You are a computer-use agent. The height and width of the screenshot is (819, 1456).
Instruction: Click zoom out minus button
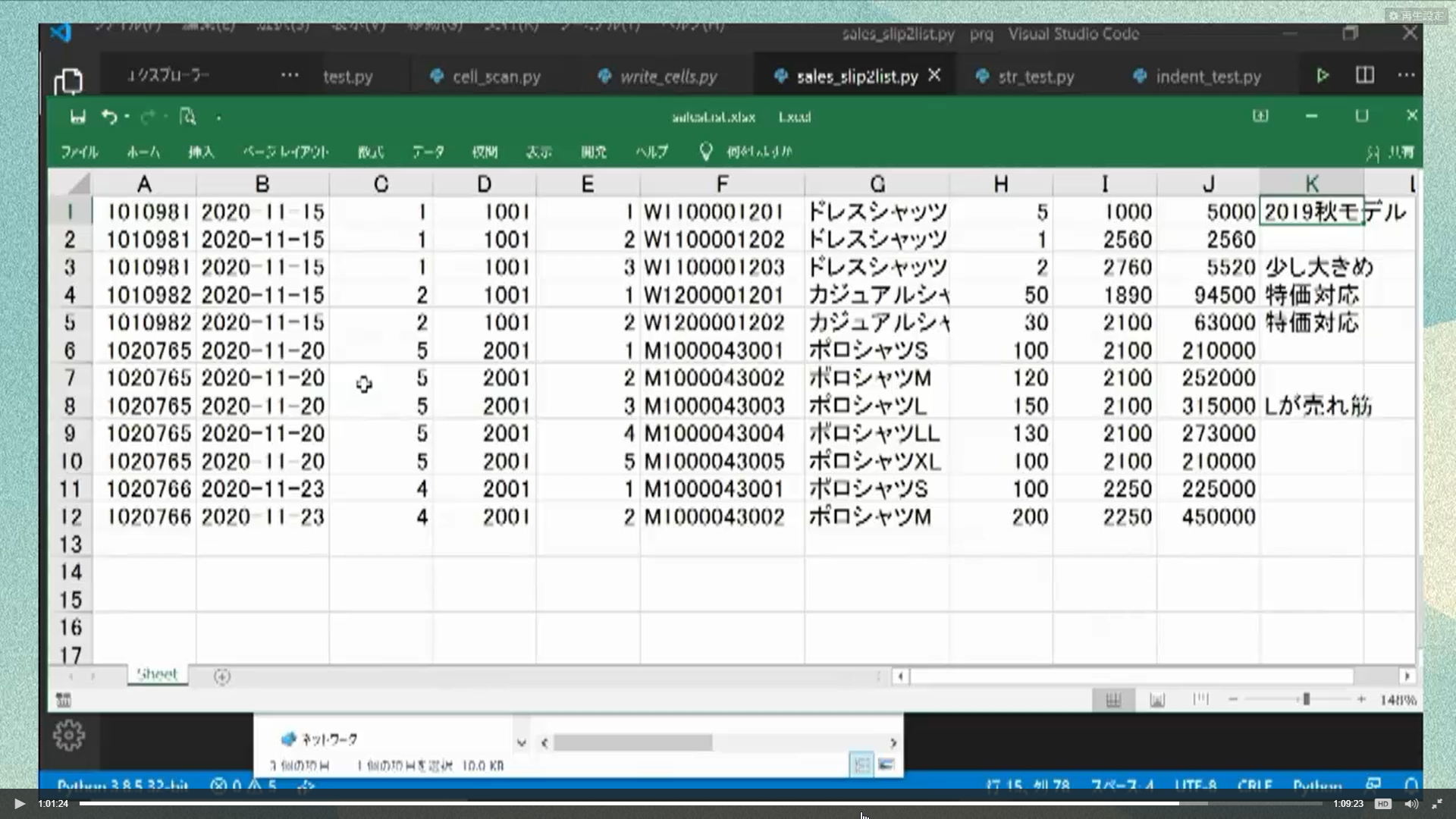pos(1233,699)
